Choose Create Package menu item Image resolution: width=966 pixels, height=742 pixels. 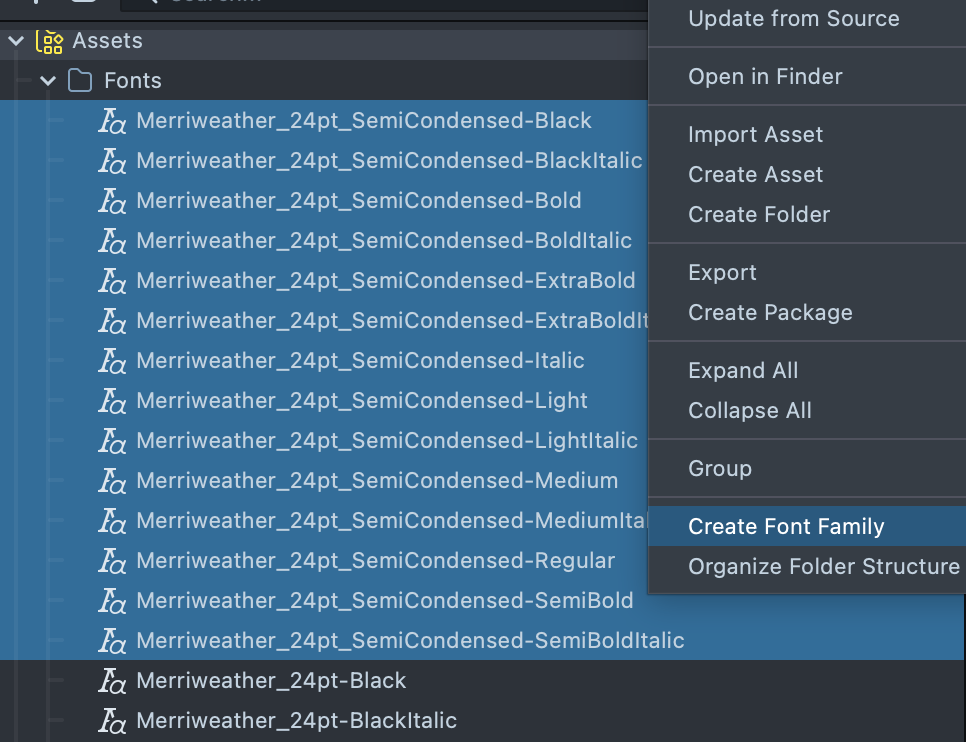pyautogui.click(x=770, y=313)
